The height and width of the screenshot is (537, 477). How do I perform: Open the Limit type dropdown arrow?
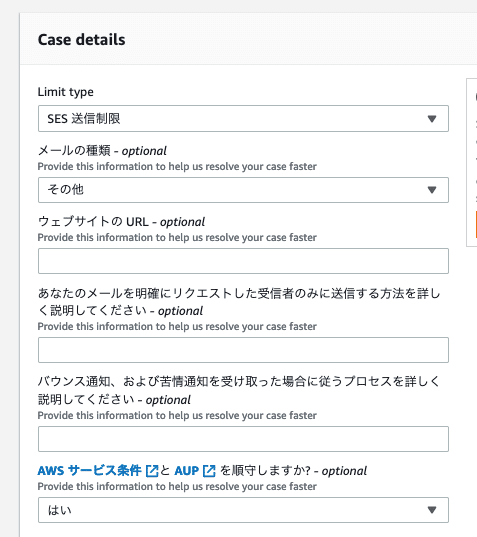432,119
